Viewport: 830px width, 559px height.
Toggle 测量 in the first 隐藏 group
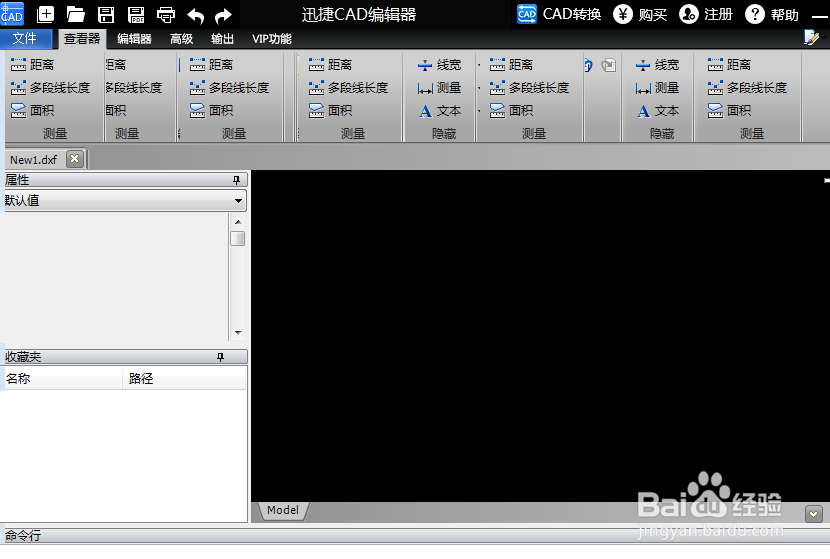click(439, 87)
